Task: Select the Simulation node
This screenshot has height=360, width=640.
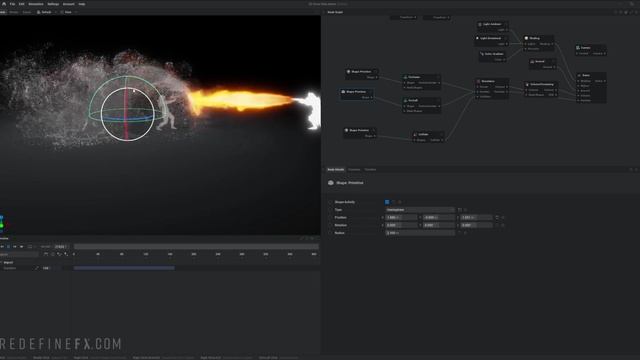Action: [x=492, y=89]
